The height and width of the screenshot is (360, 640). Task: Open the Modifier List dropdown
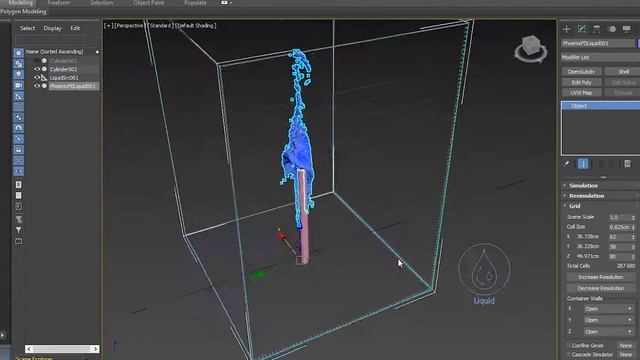[x=600, y=57]
